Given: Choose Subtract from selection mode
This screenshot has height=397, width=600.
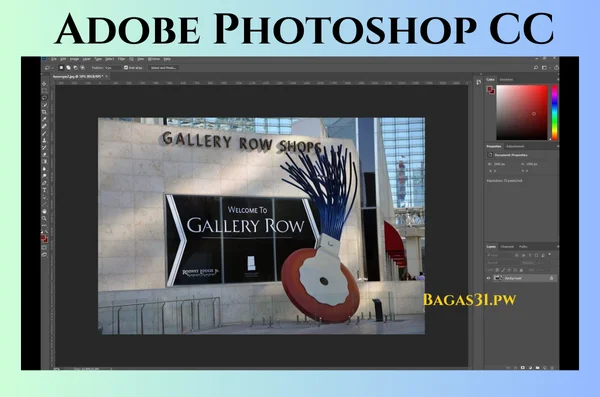Looking at the screenshot, I should pos(76,68).
